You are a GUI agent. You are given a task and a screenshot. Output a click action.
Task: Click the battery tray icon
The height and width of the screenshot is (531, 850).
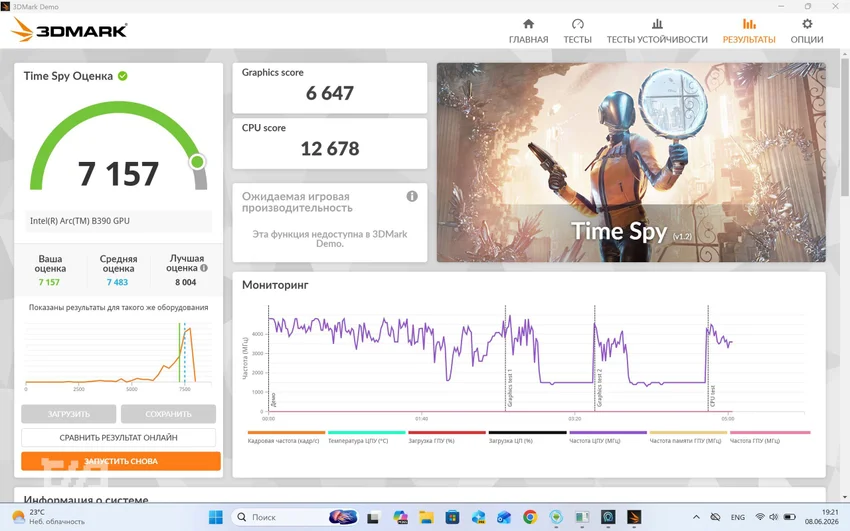tap(790, 517)
